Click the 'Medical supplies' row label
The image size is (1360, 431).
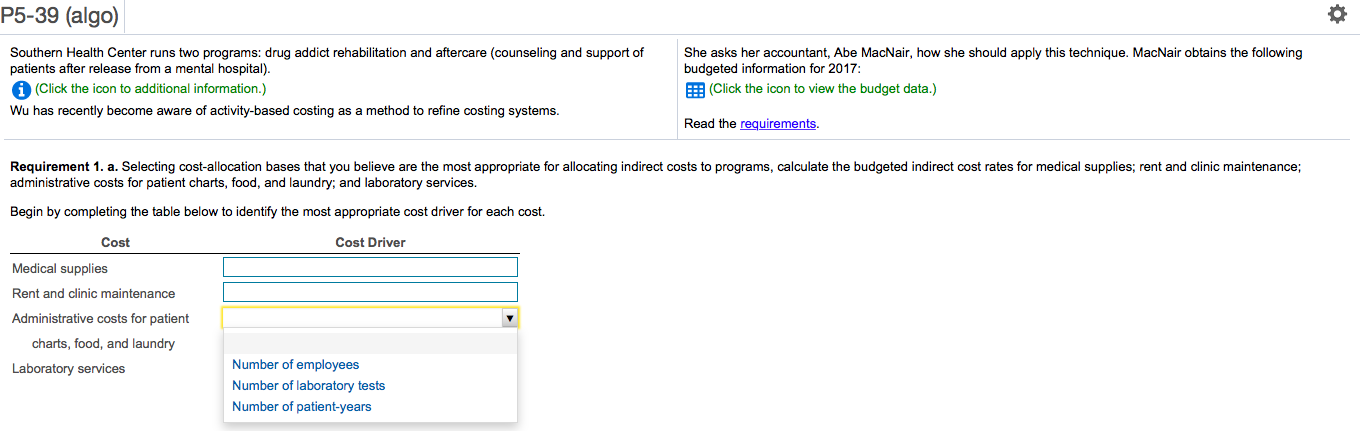[x=60, y=269]
